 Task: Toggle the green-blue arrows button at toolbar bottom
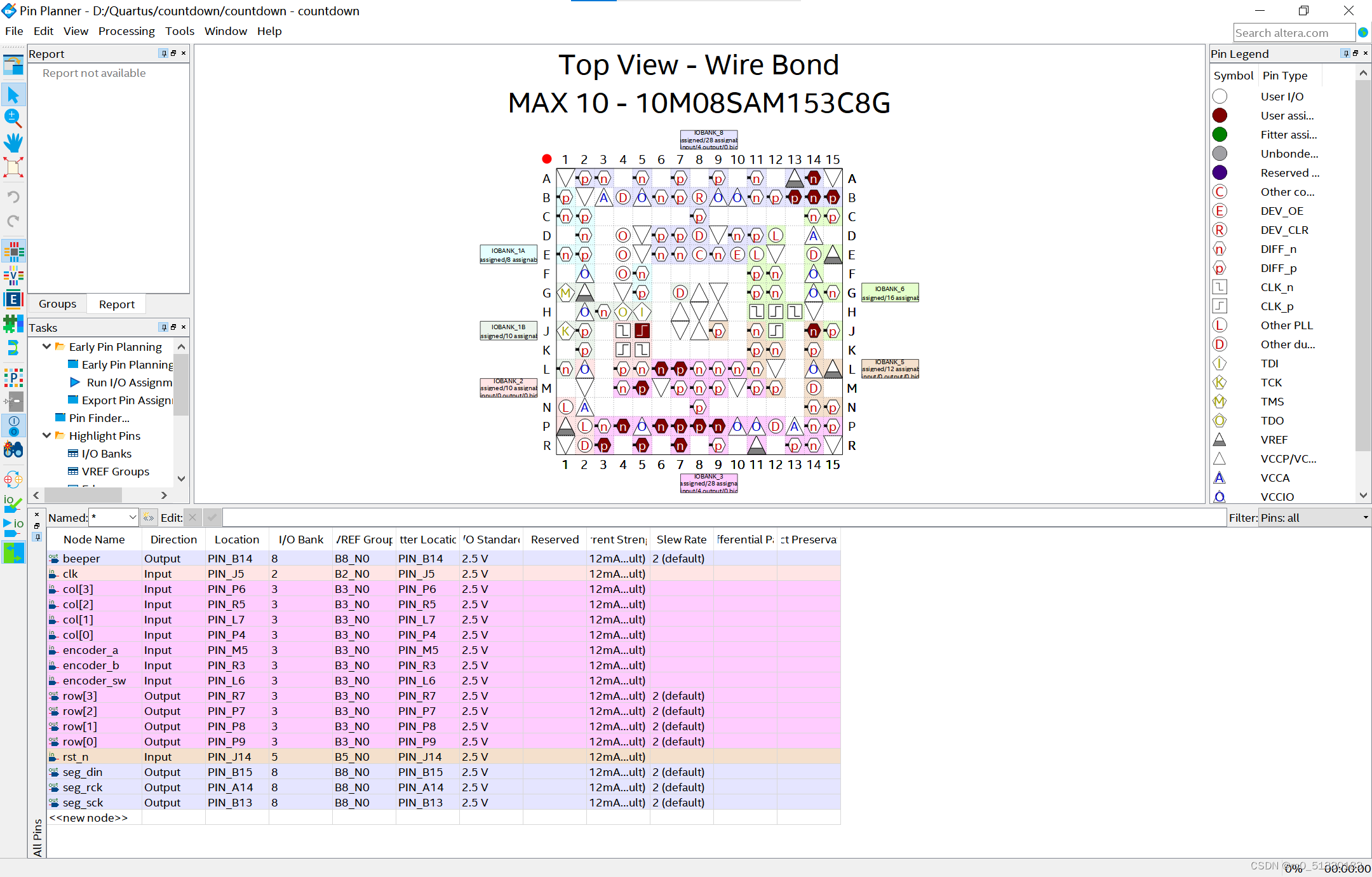click(13, 552)
